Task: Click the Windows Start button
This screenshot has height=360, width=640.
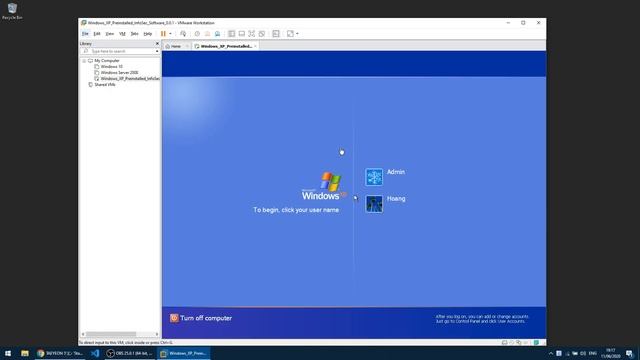Action: (x=8, y=353)
